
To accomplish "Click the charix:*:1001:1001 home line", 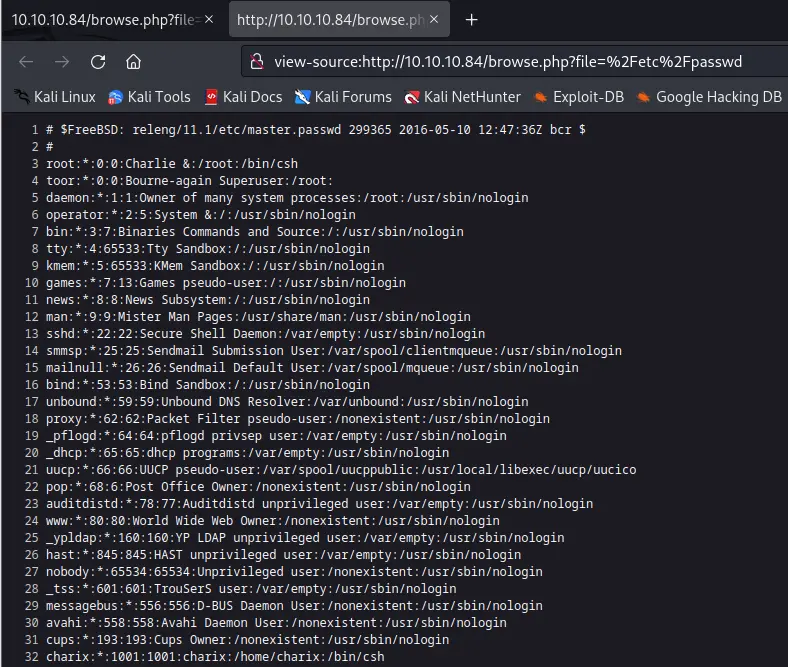I will tap(215, 657).
